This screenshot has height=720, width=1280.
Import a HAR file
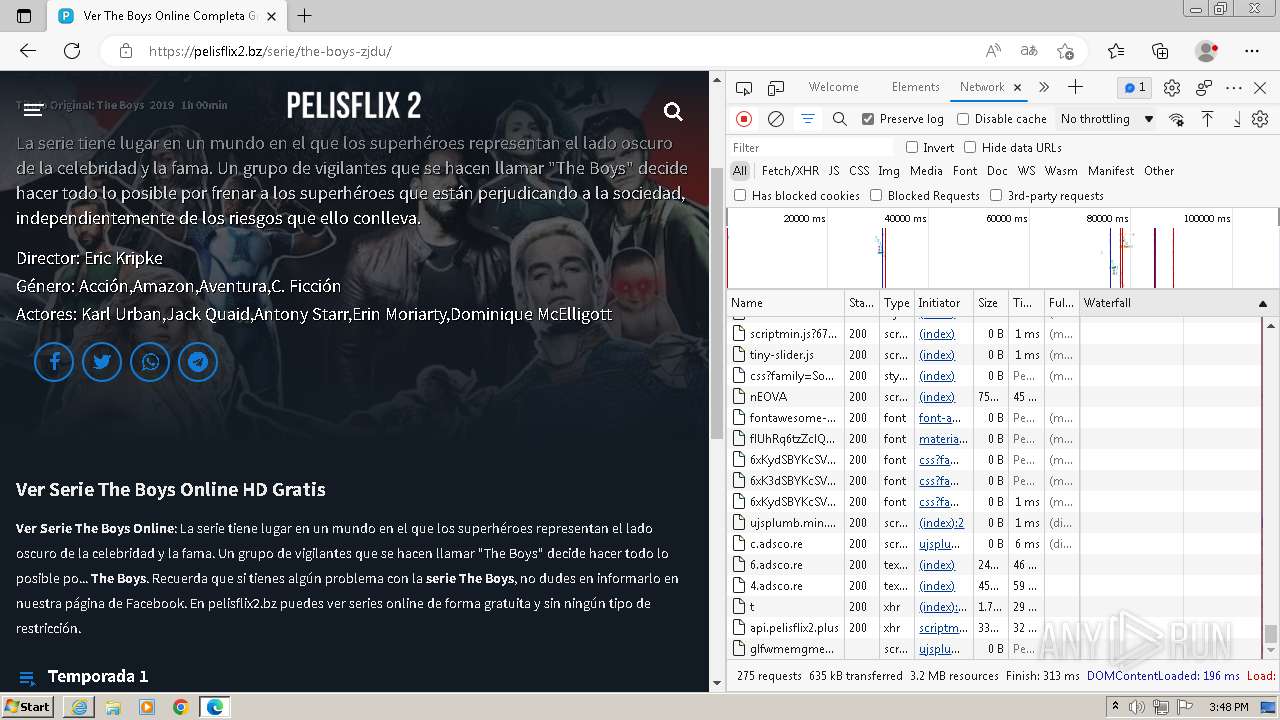(x=1207, y=119)
